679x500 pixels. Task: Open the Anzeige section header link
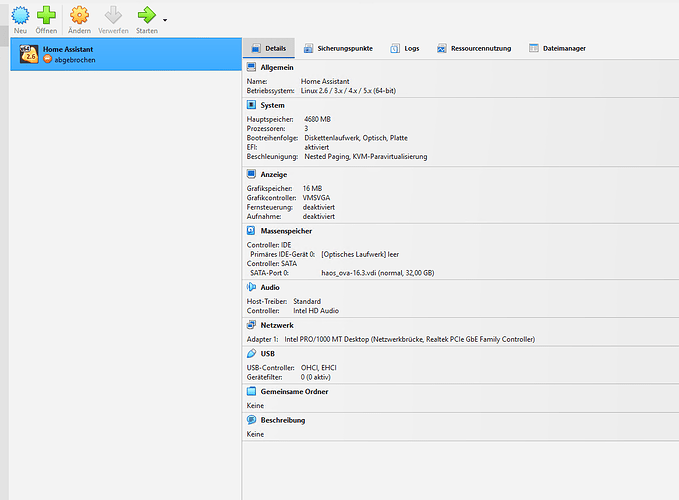[274, 174]
